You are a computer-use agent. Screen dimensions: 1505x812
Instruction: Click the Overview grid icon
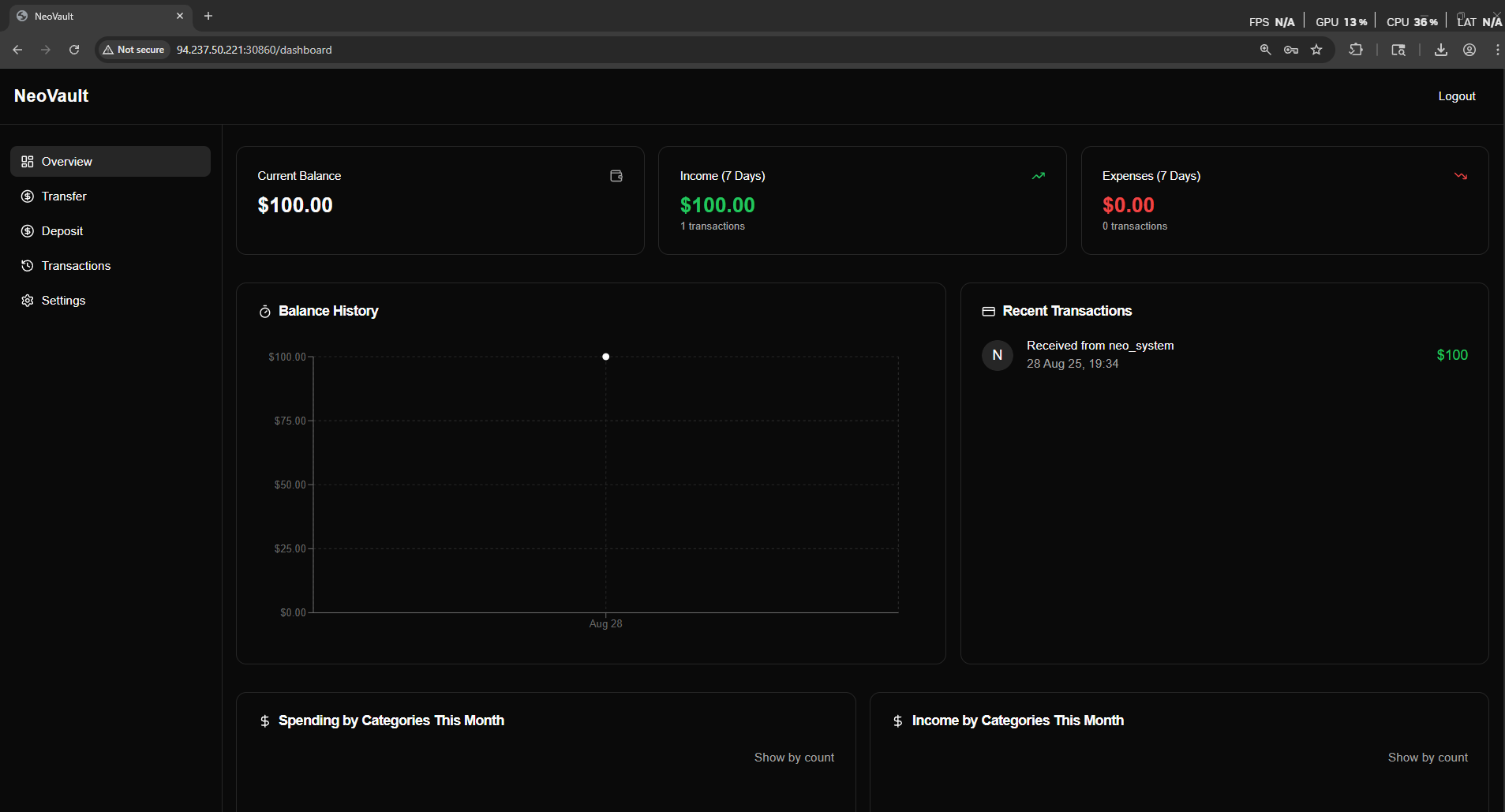tap(28, 161)
